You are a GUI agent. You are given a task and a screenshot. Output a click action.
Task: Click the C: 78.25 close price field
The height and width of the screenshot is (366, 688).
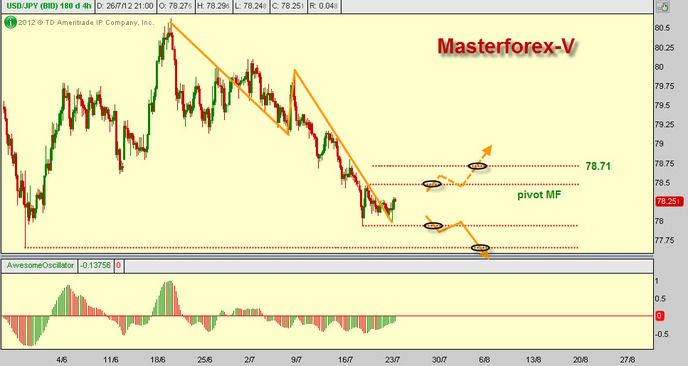(288, 6)
